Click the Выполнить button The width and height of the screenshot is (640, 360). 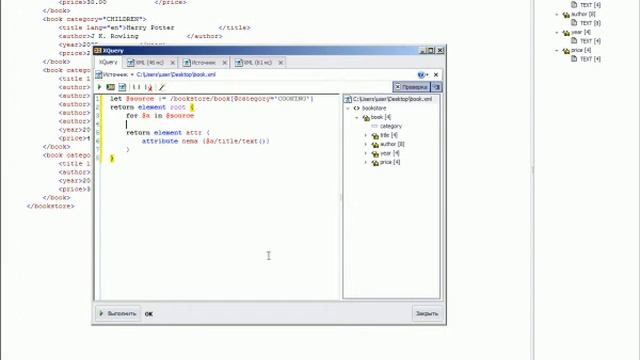coord(118,313)
